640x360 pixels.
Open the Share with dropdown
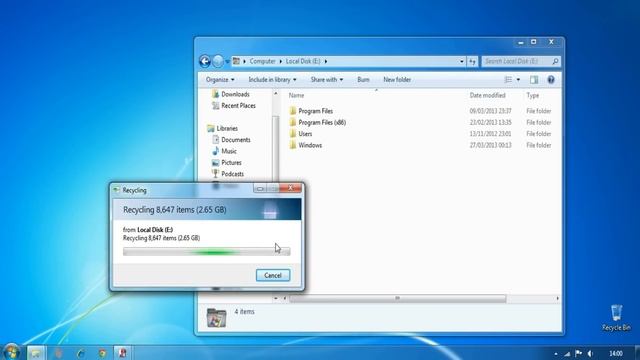click(x=327, y=80)
